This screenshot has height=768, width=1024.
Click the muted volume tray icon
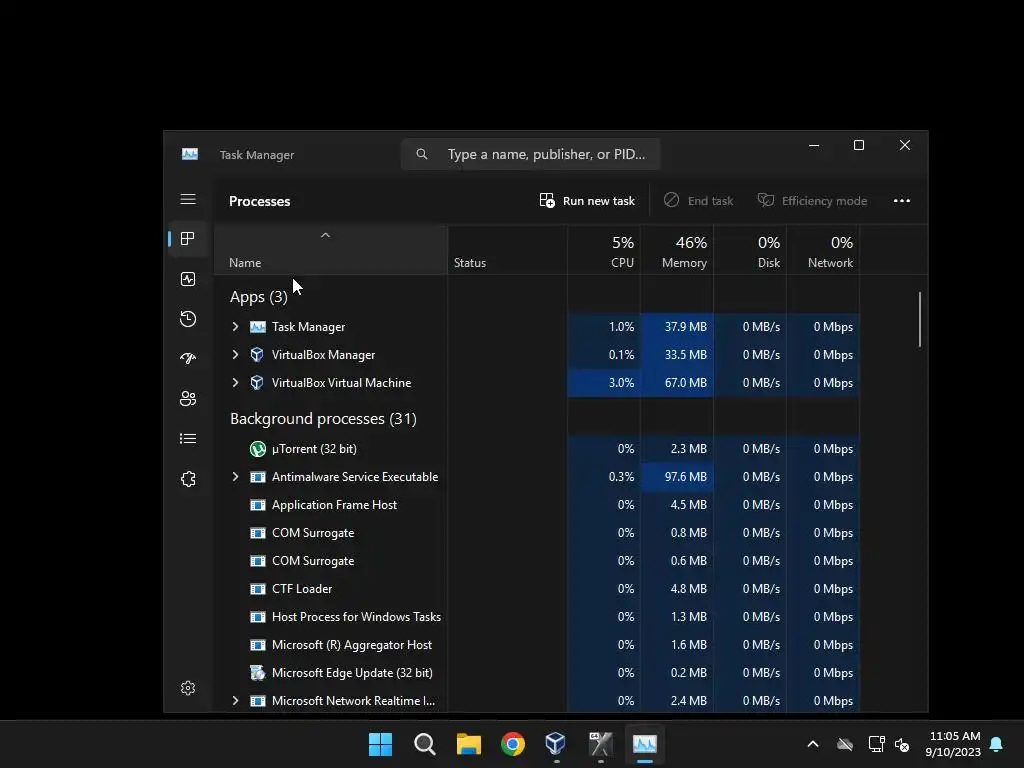point(902,744)
